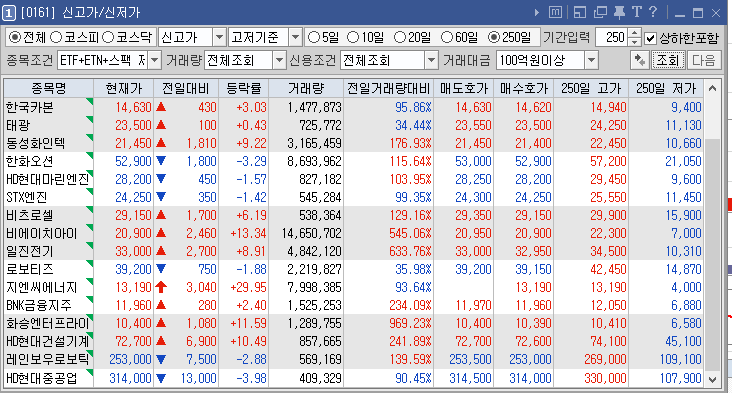Image resolution: width=732 pixels, height=393 pixels.
Task: Select the 레인보우로보틱스 stock row
Action: (x=353, y=360)
